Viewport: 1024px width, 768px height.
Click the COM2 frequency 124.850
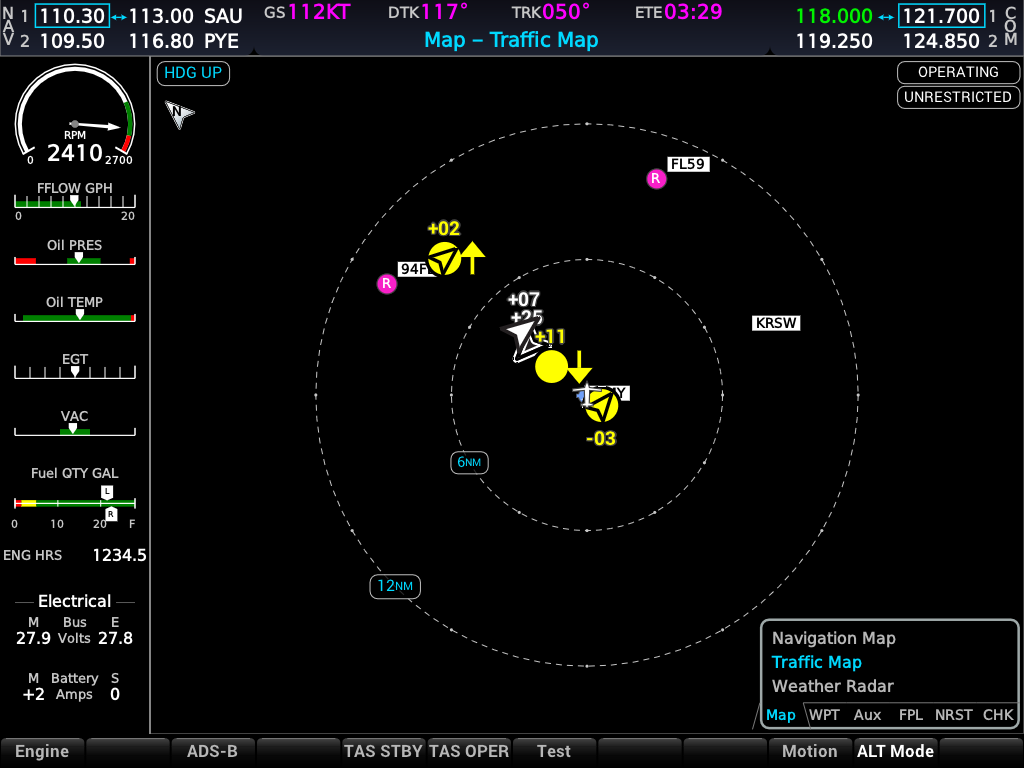(941, 41)
